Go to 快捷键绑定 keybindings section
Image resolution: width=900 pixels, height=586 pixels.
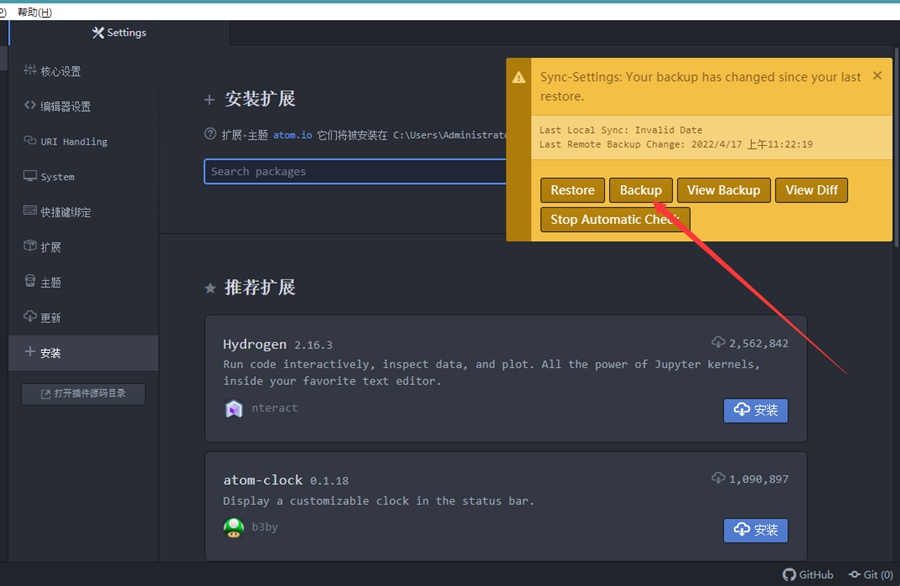(x=65, y=212)
